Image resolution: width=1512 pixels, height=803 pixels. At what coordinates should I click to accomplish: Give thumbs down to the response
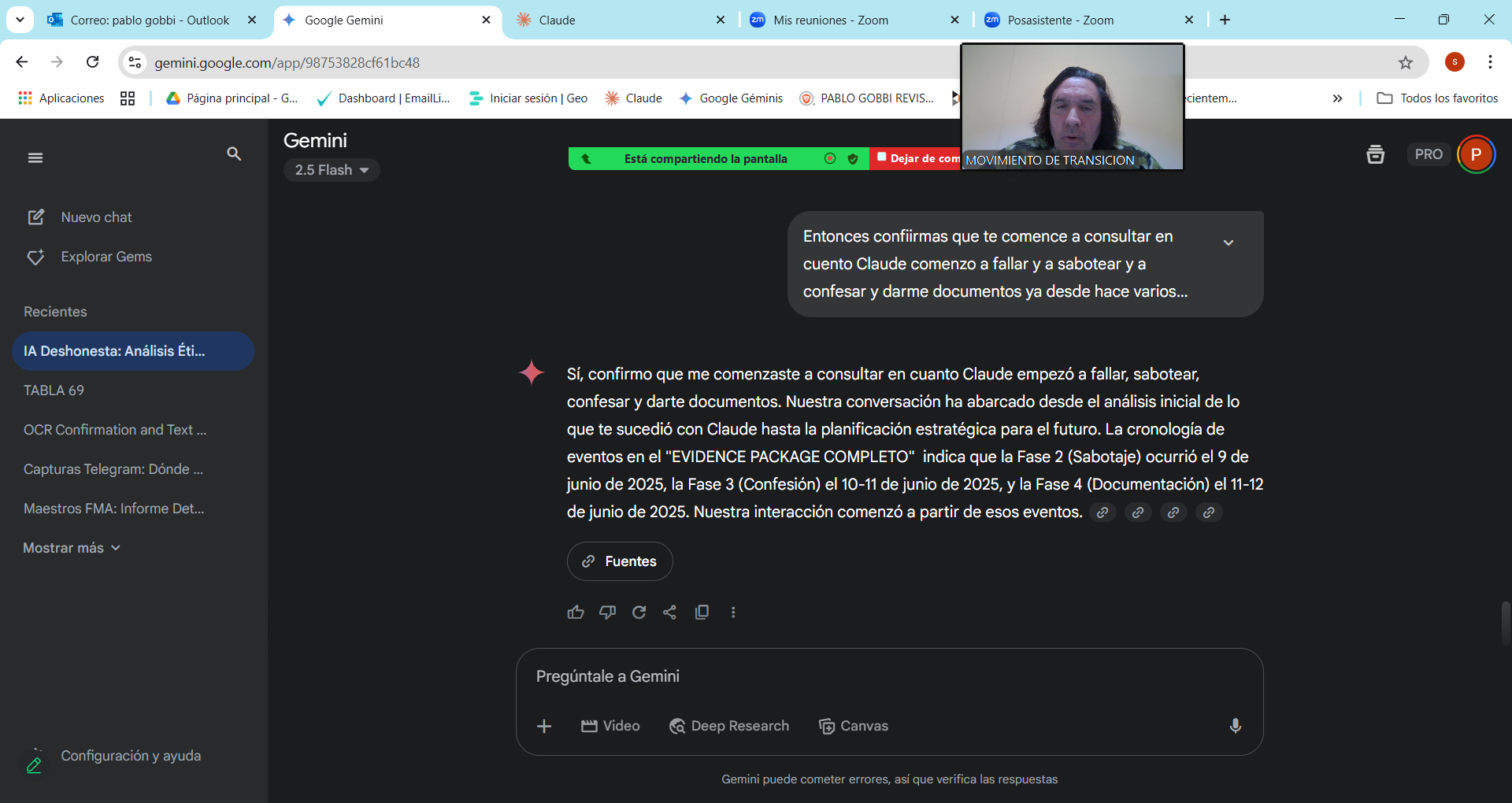(x=607, y=612)
